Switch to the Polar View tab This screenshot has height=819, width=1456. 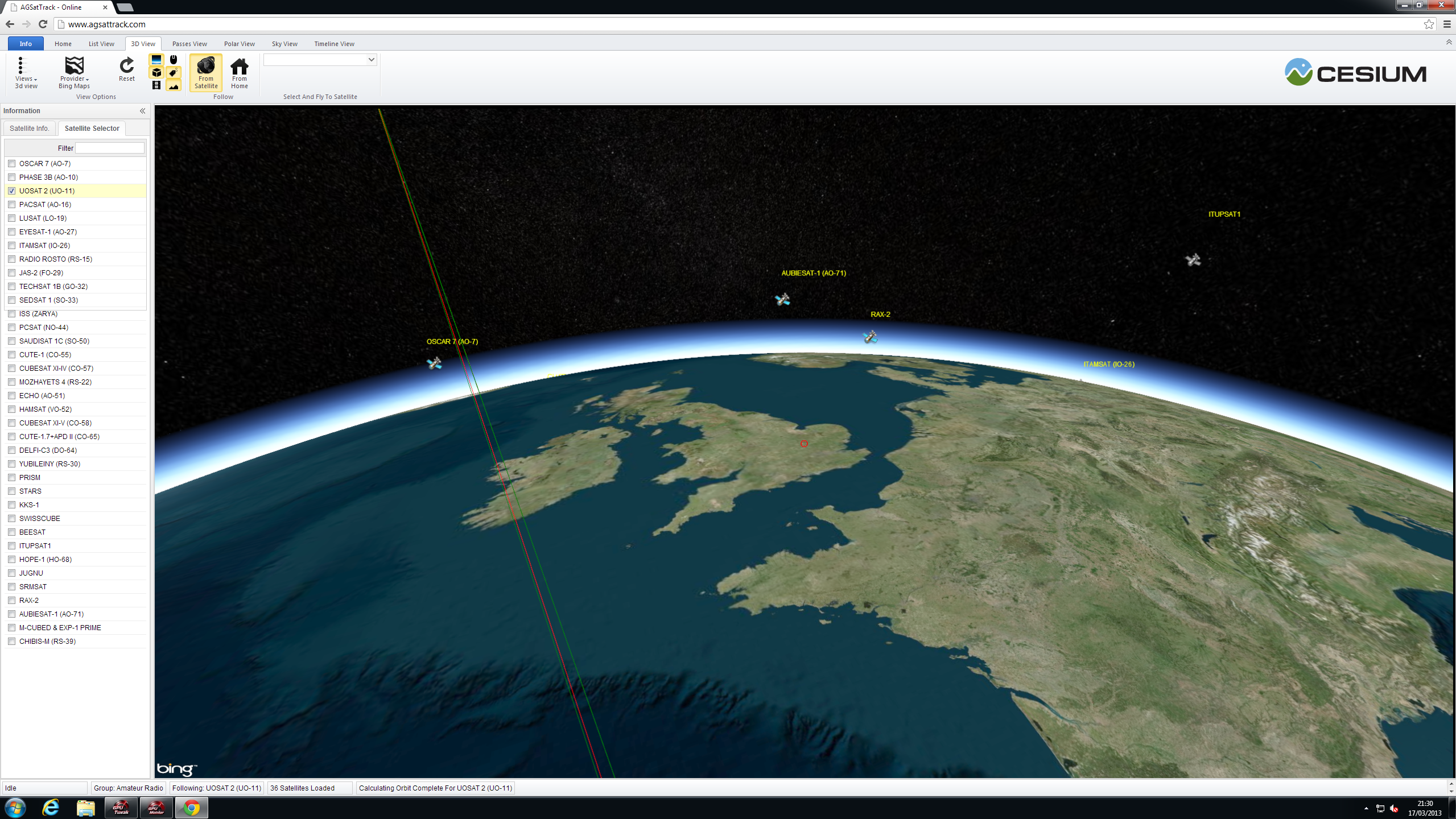240,44
